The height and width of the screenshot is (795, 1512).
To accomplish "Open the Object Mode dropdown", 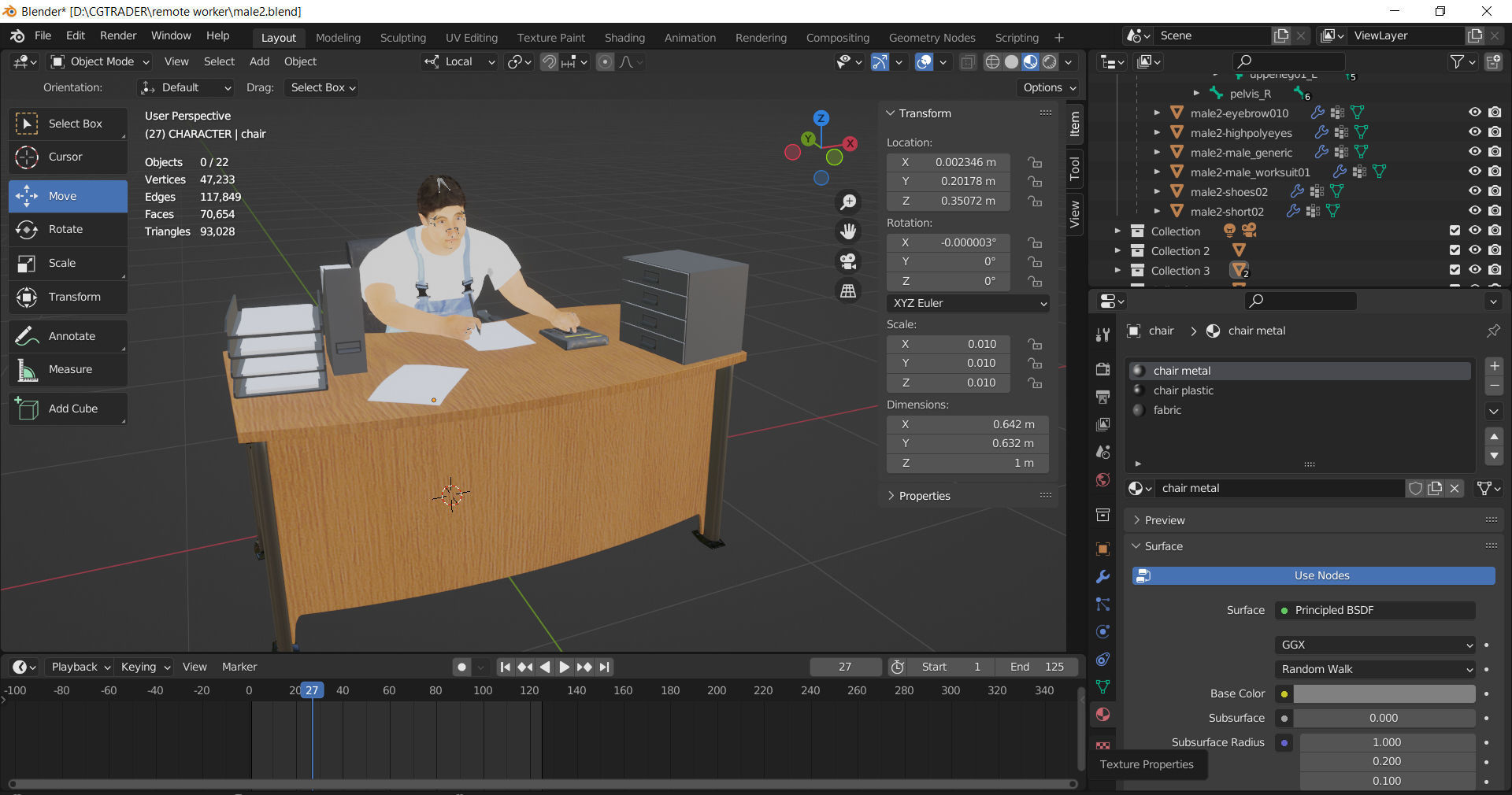I will [100, 61].
